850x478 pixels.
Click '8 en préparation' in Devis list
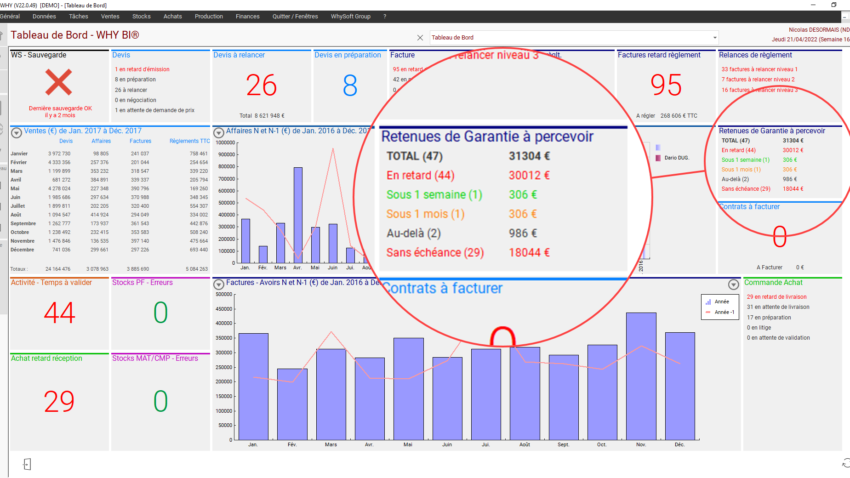click(x=135, y=80)
